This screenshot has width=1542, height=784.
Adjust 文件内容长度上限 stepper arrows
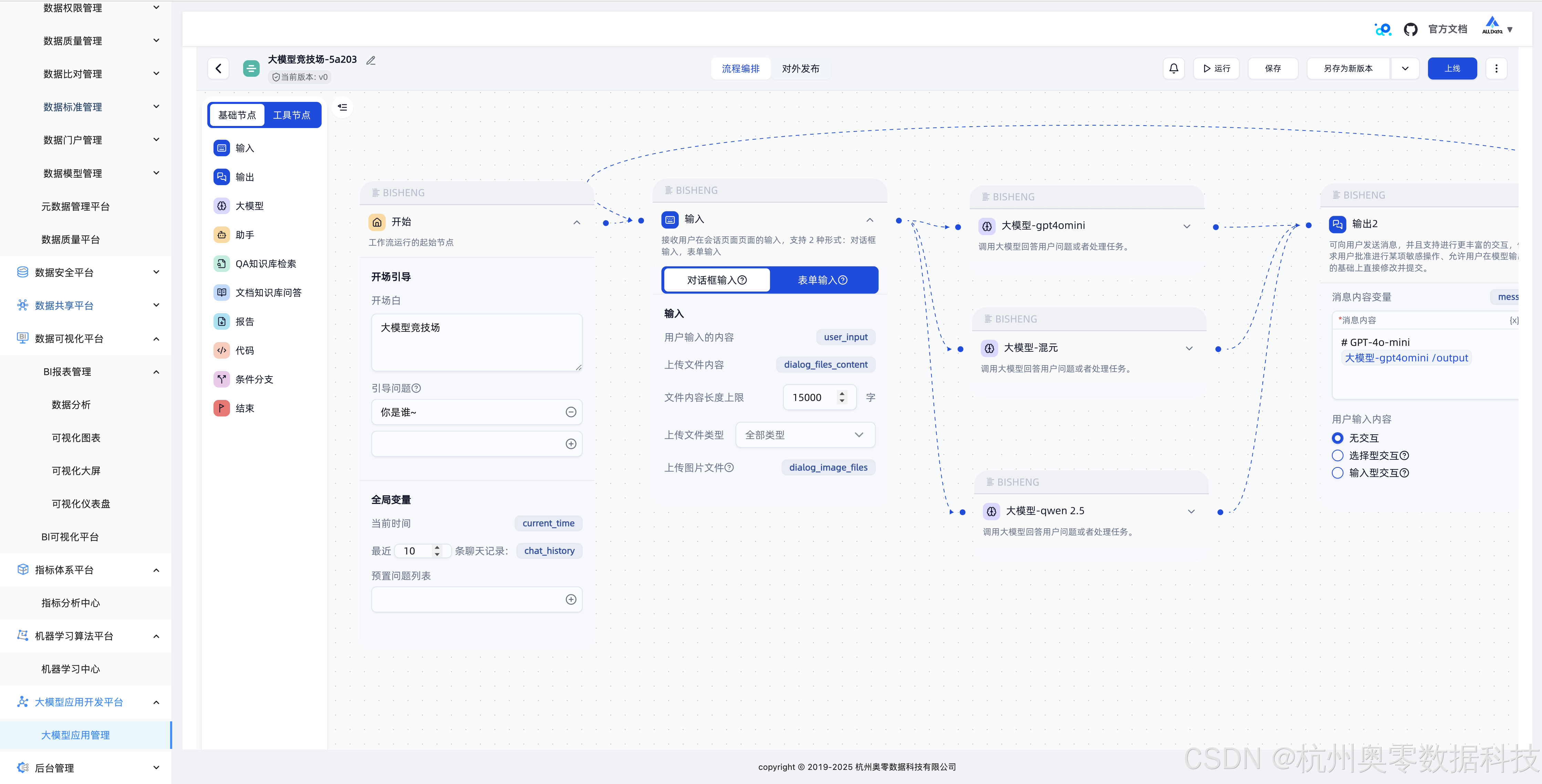point(842,398)
